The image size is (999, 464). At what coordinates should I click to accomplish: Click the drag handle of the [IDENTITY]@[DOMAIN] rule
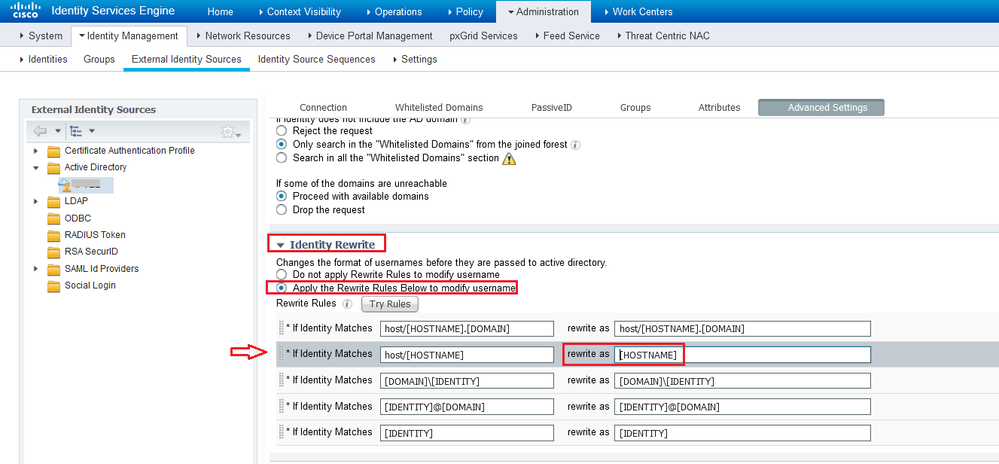[281, 407]
